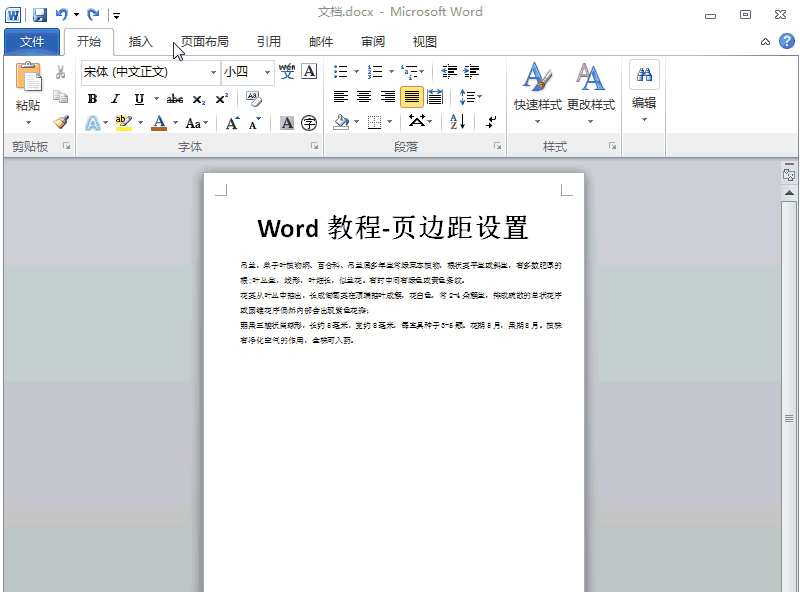Click the Cut scissors icon

coord(61,72)
